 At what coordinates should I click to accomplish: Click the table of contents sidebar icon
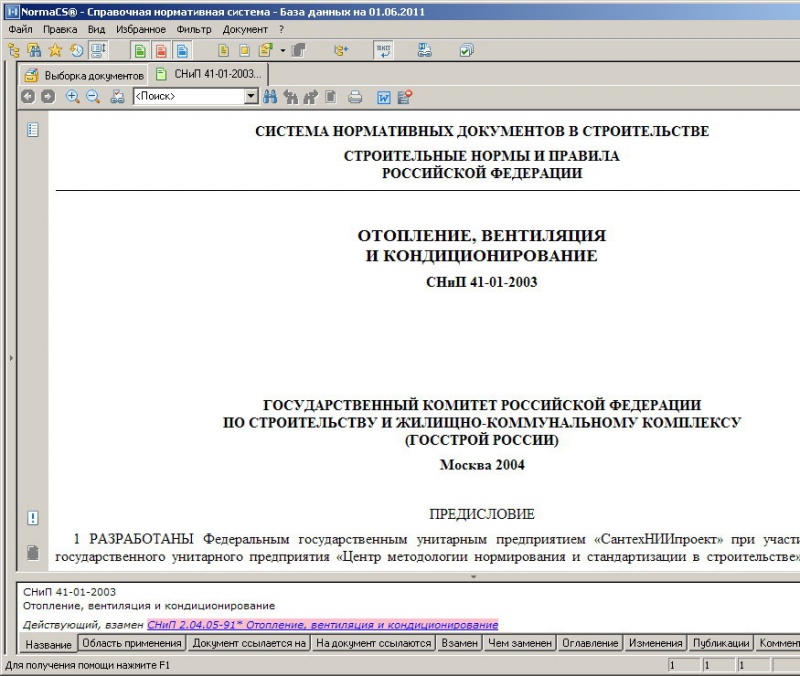pyautogui.click(x=32, y=129)
